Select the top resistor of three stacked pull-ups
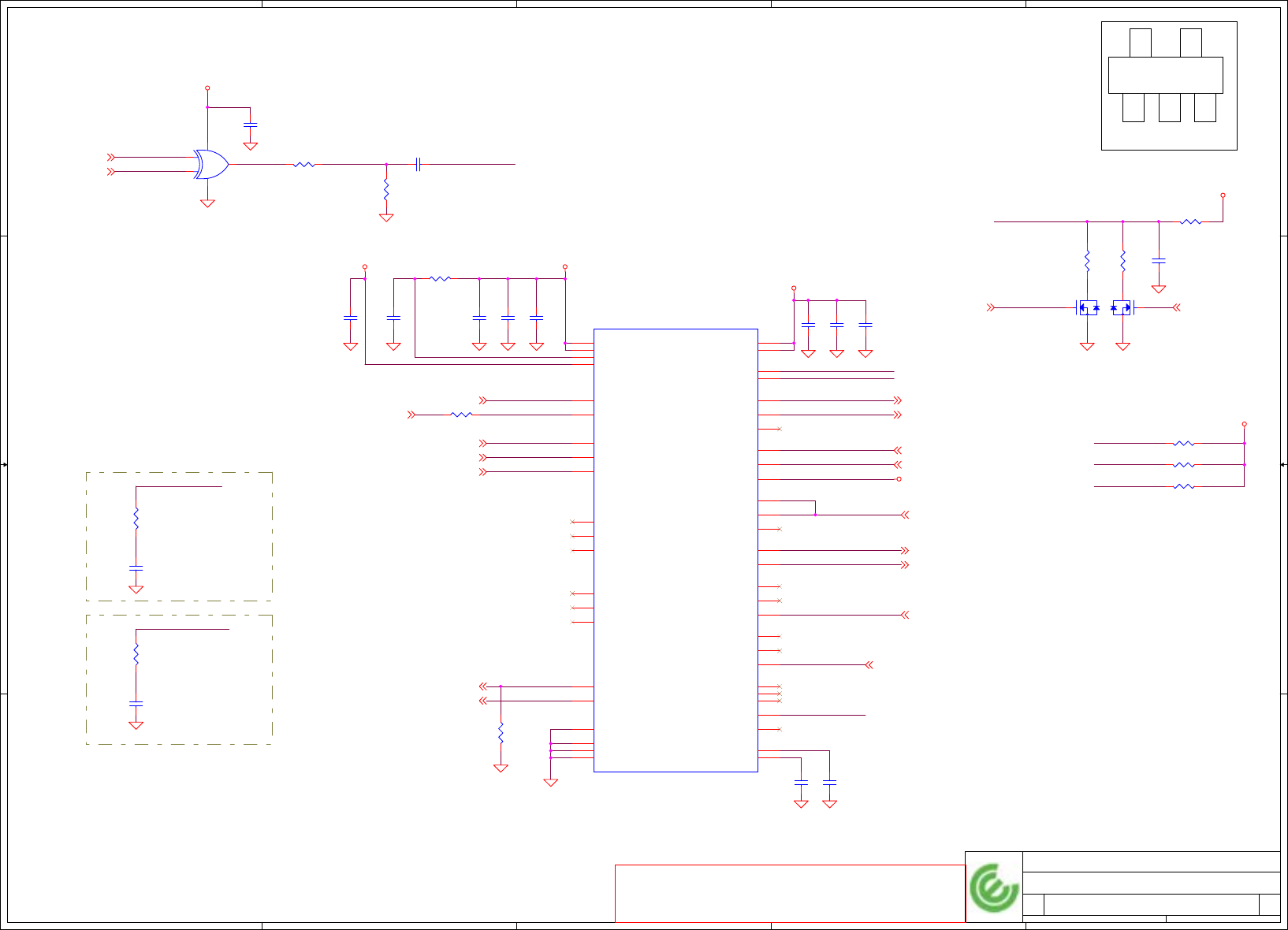The width and height of the screenshot is (1288, 930). tap(1184, 444)
